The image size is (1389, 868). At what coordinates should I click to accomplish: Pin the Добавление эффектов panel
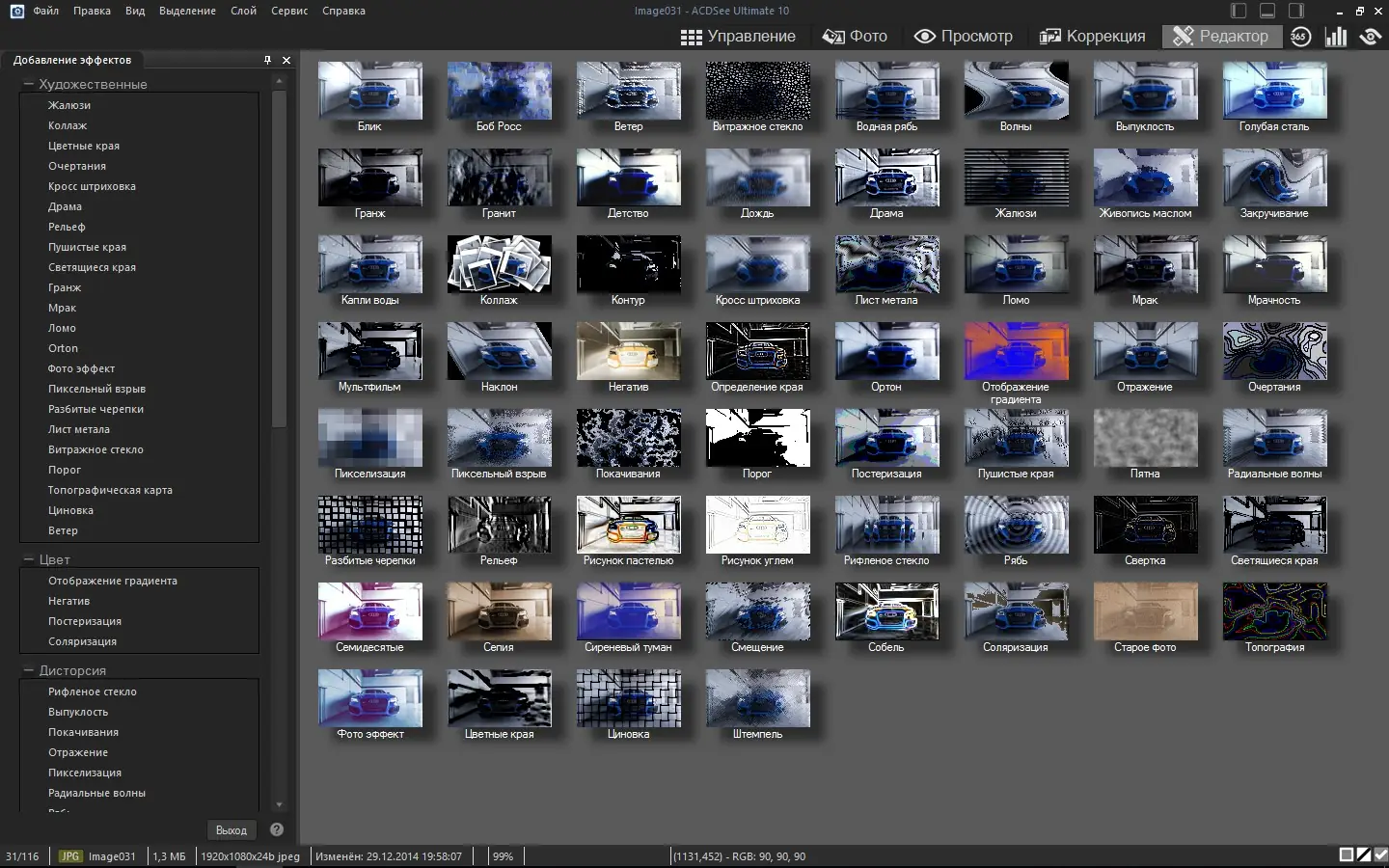pyautogui.click(x=267, y=60)
